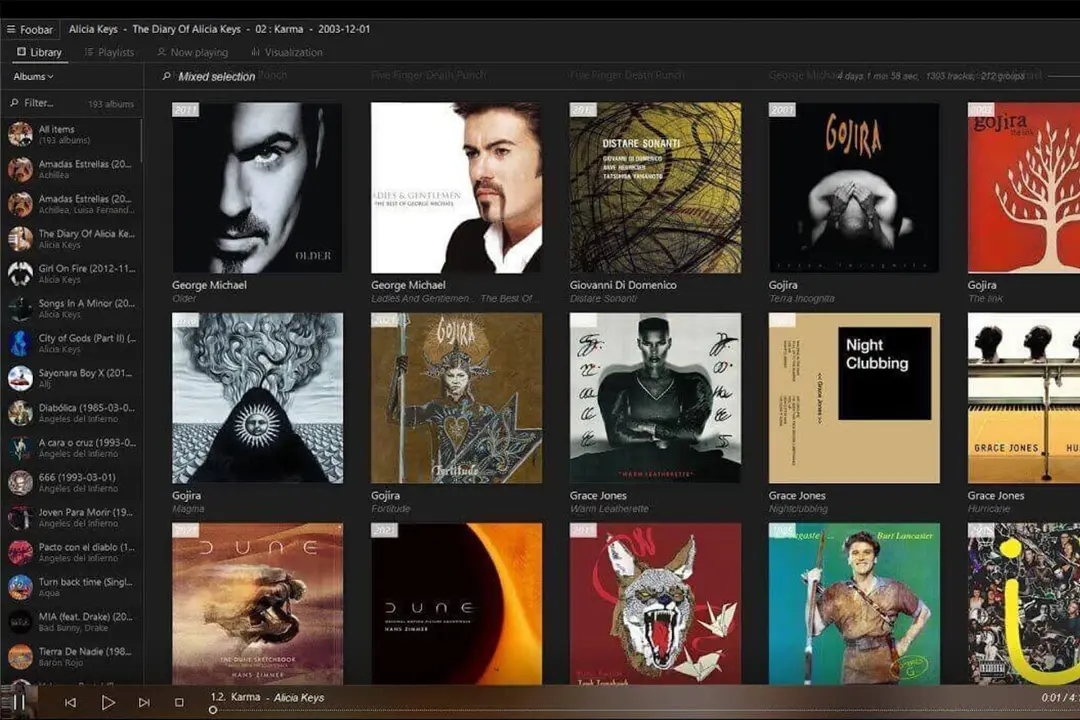Screen dimensions: 1080x720
Task: Open Gojira Fortitude album cover
Action: coord(456,398)
